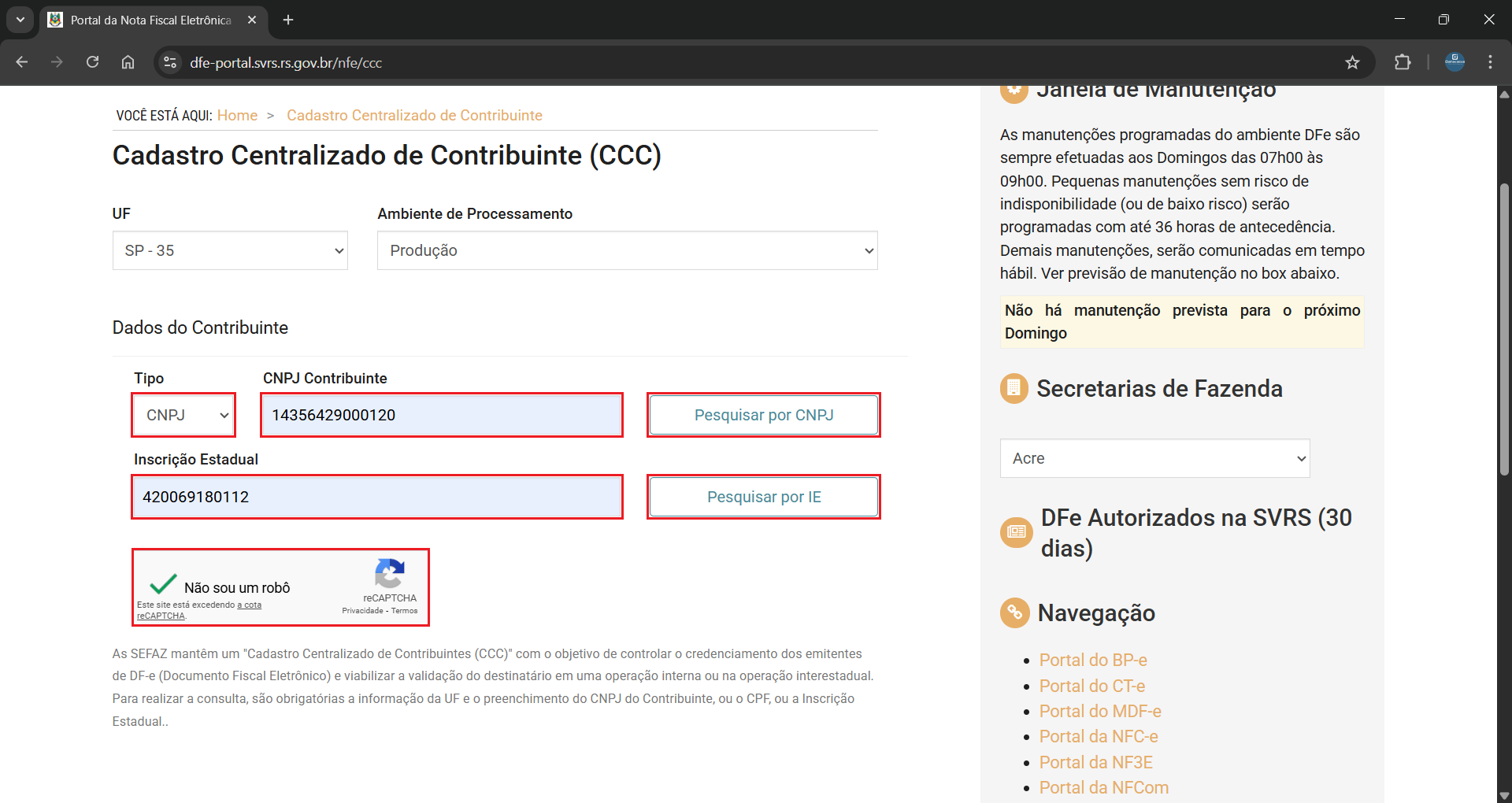This screenshot has width=1512, height=803.
Task: Click the Pesquisar por IE button
Action: (x=763, y=497)
